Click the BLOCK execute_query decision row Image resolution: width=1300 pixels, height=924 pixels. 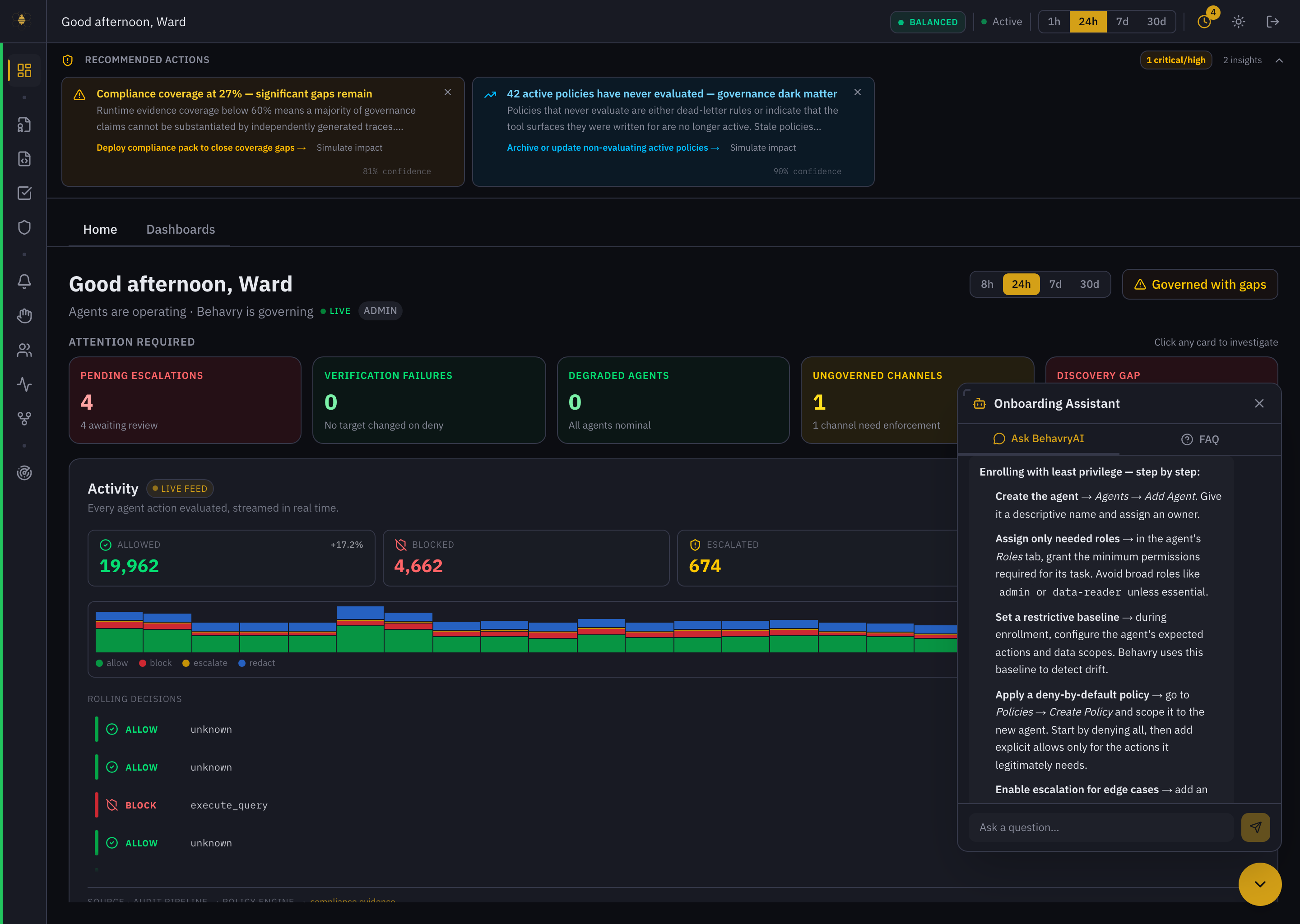(x=524, y=805)
